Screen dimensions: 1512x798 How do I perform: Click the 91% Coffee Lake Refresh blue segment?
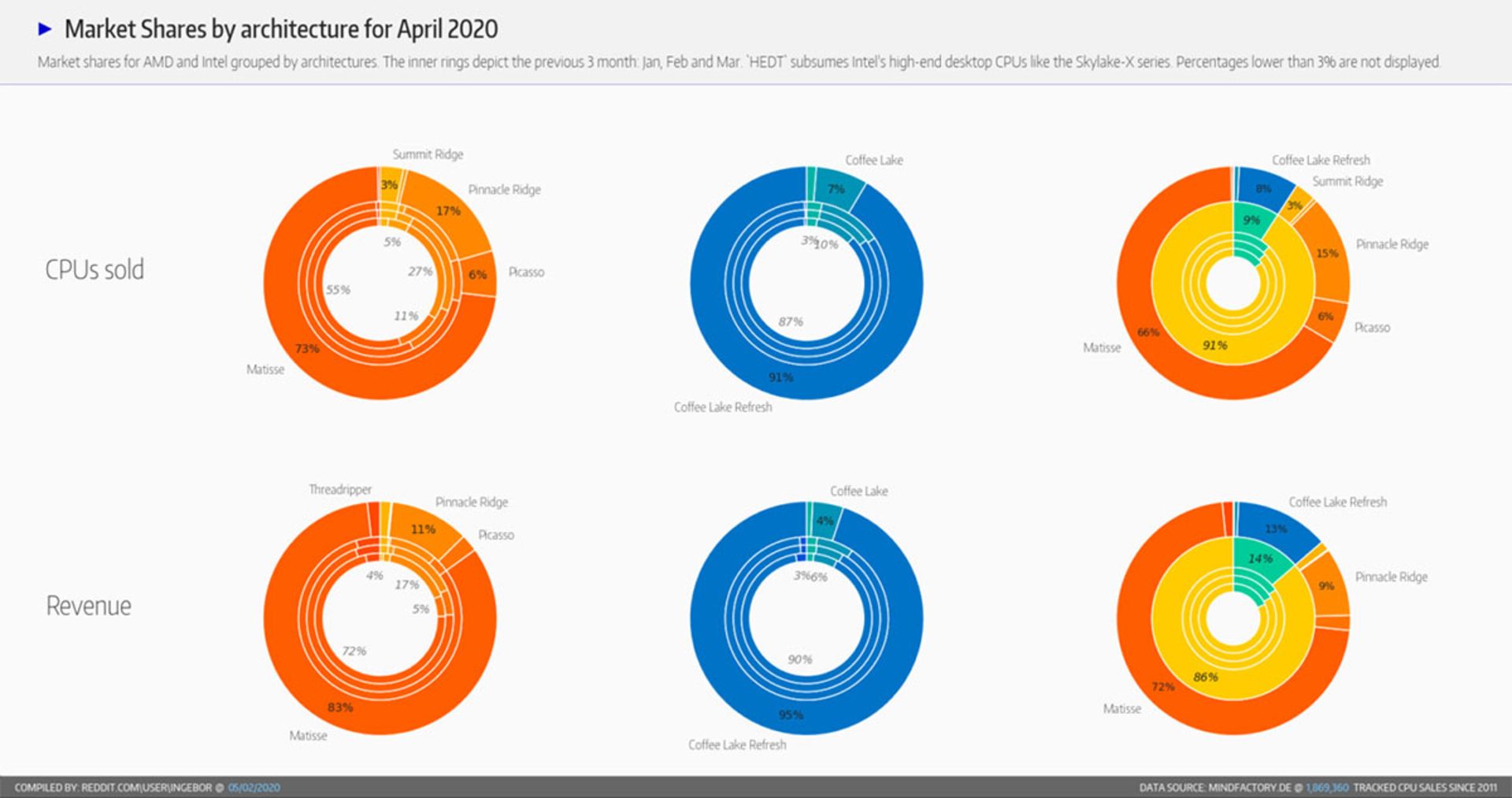(x=781, y=377)
